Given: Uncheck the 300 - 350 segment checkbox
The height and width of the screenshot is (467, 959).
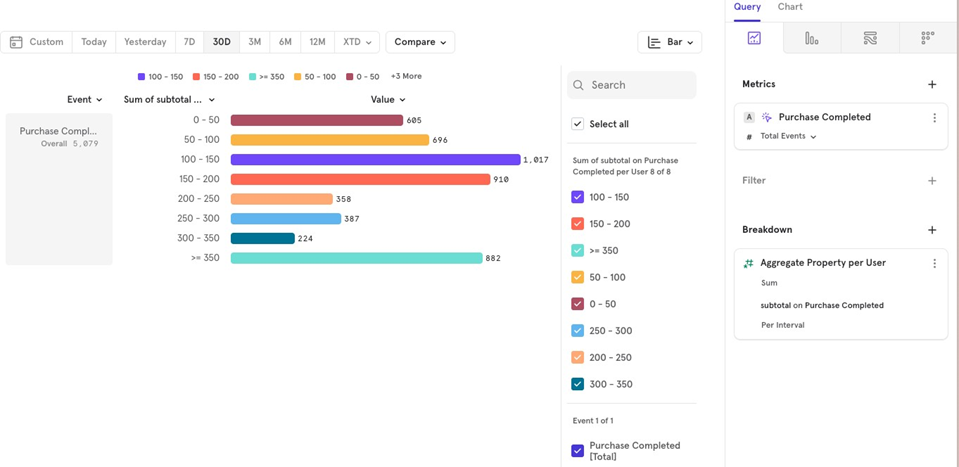Looking at the screenshot, I should click(x=578, y=384).
